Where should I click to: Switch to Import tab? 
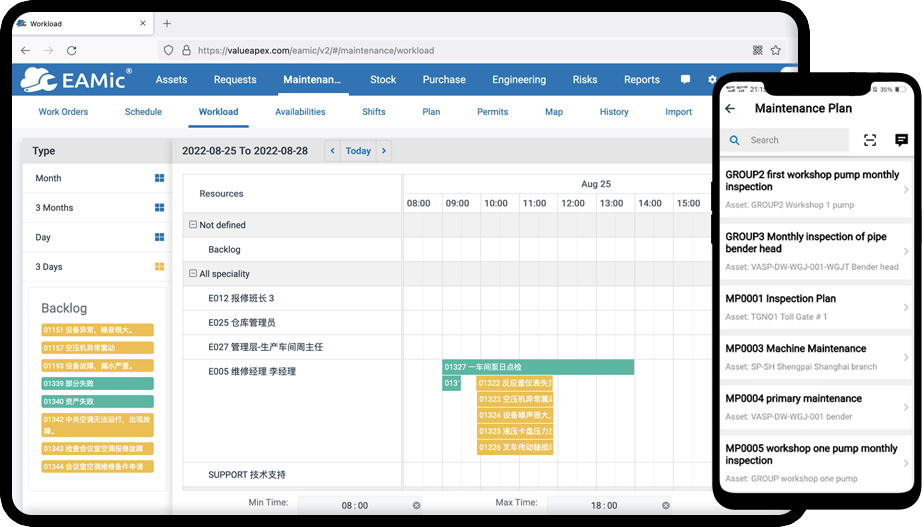(x=678, y=112)
